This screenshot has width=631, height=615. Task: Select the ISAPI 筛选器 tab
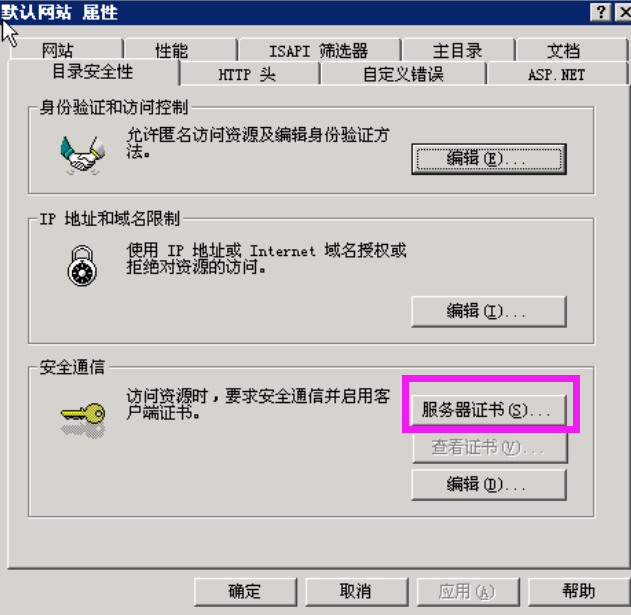coord(319,50)
